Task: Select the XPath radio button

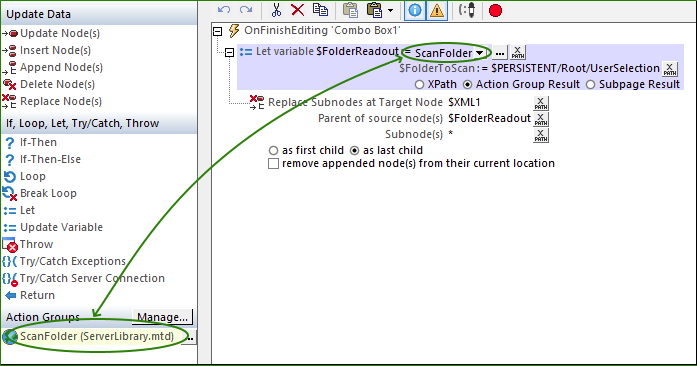Action: tap(419, 84)
